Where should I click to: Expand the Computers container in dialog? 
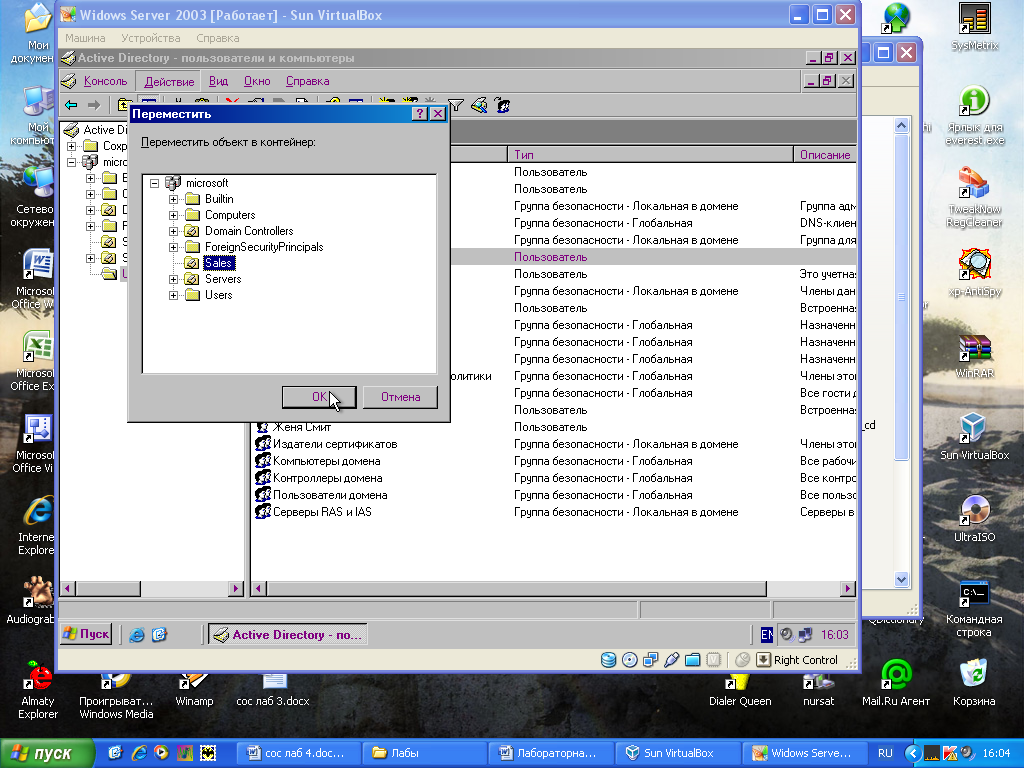[173, 216]
